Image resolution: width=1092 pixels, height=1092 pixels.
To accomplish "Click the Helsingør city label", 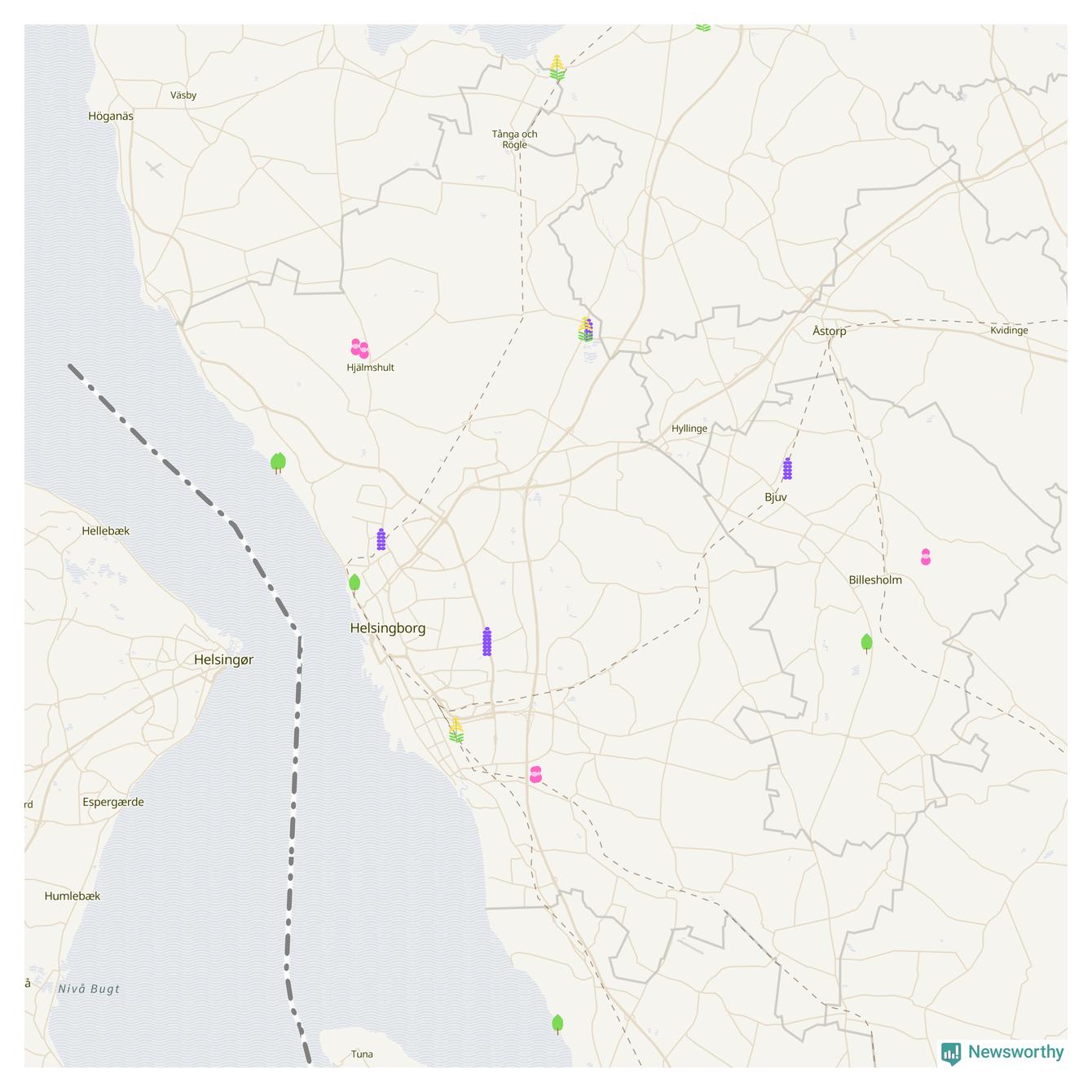I will [223, 660].
